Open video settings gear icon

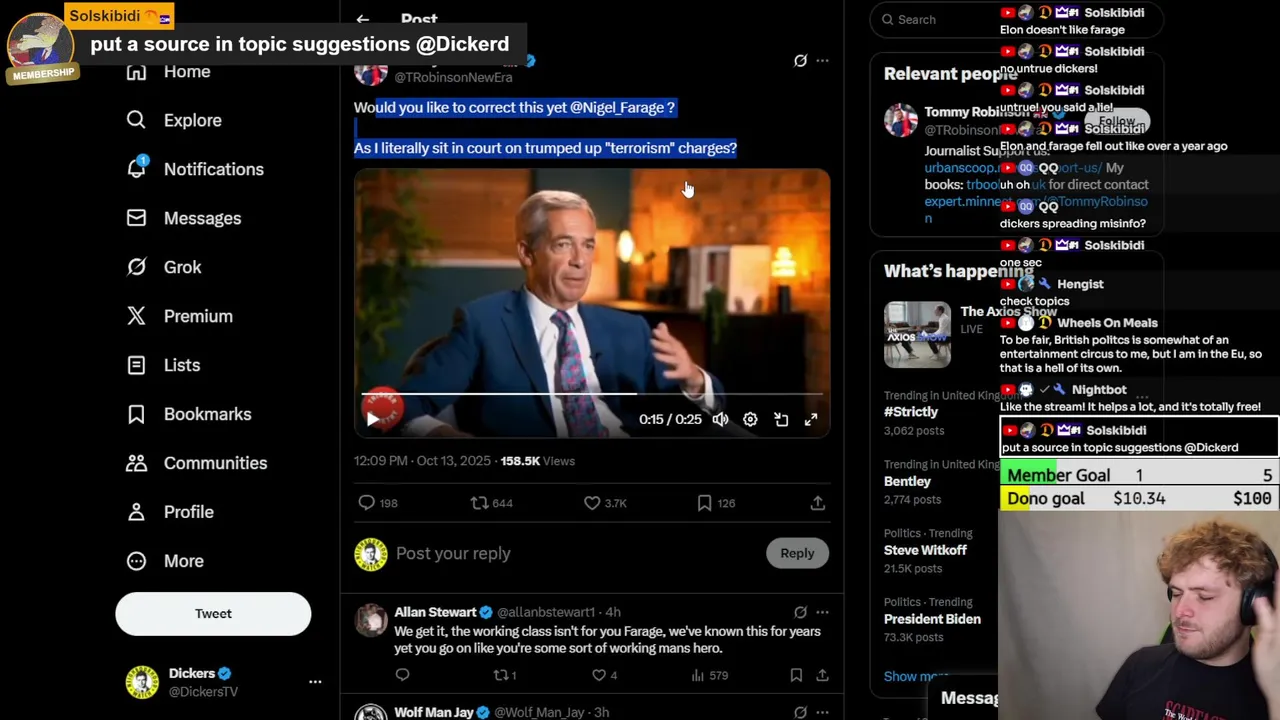(750, 420)
